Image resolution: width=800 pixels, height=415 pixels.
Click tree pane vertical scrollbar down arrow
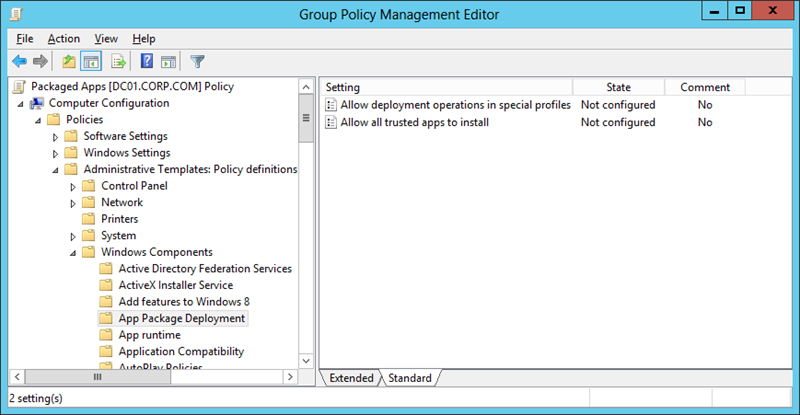(x=306, y=362)
